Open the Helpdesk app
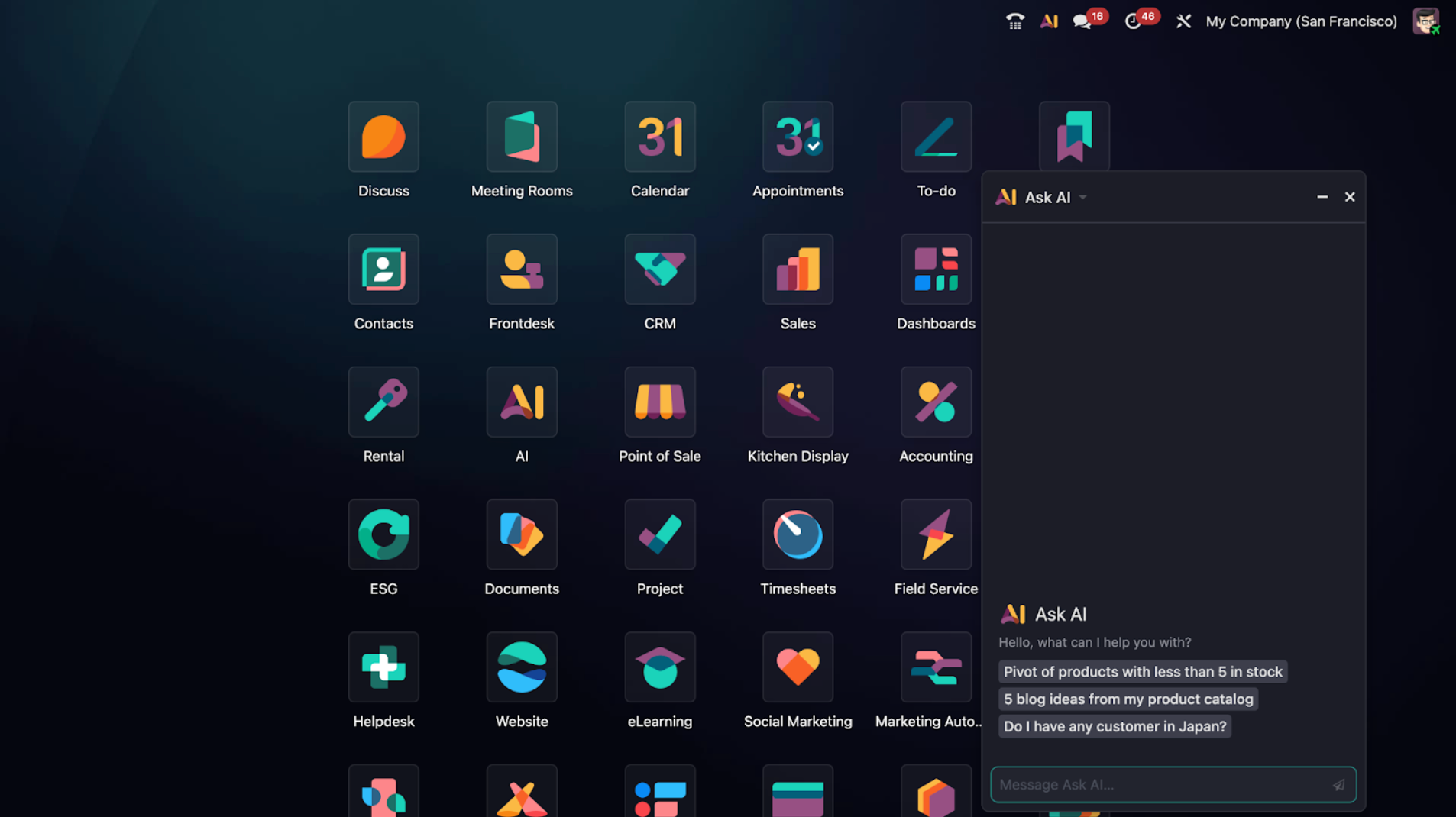Viewport: 1456px width, 817px height. (383, 667)
